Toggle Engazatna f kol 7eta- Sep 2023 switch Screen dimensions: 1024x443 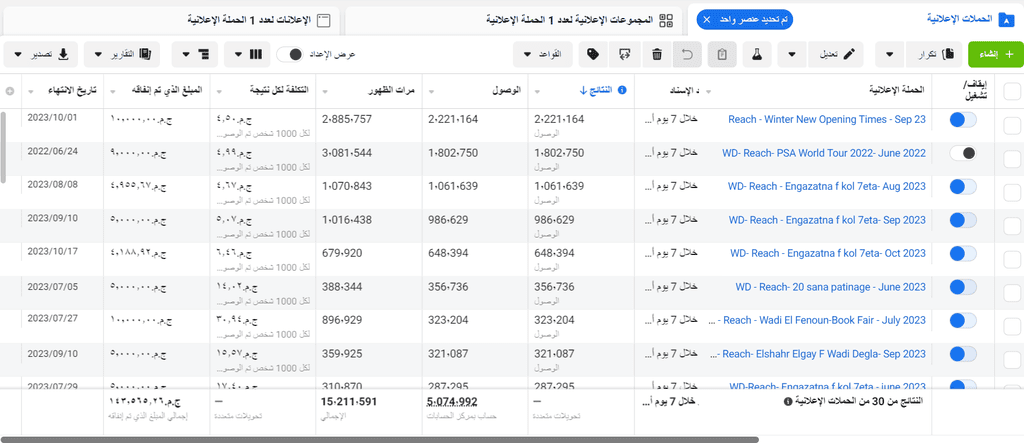tap(963, 220)
